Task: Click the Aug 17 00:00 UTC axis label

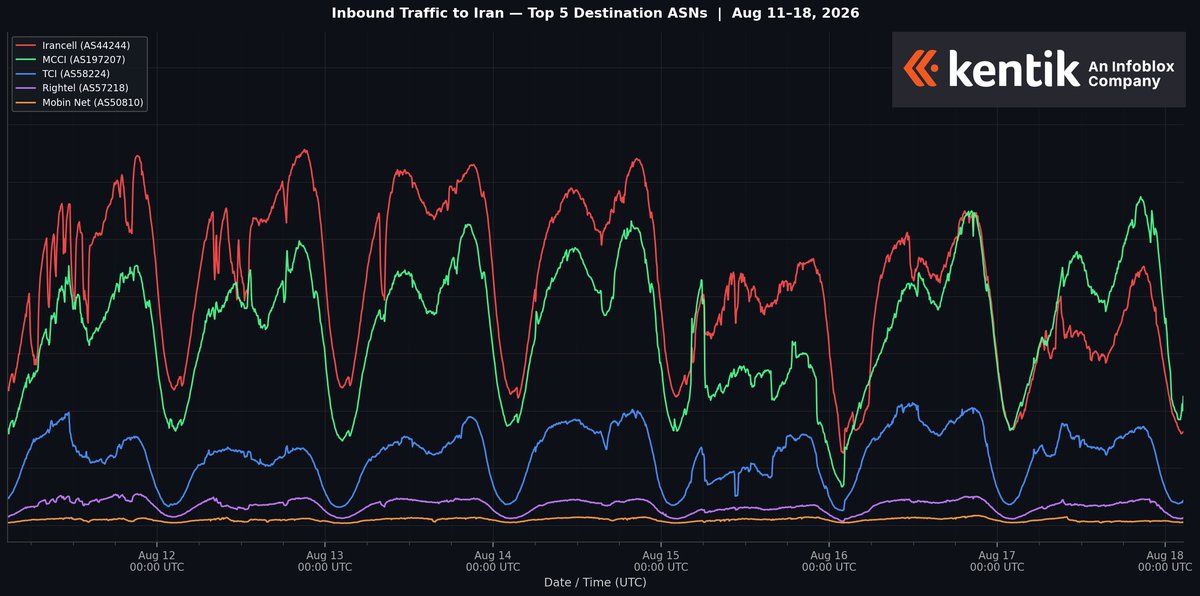Action: point(997,560)
